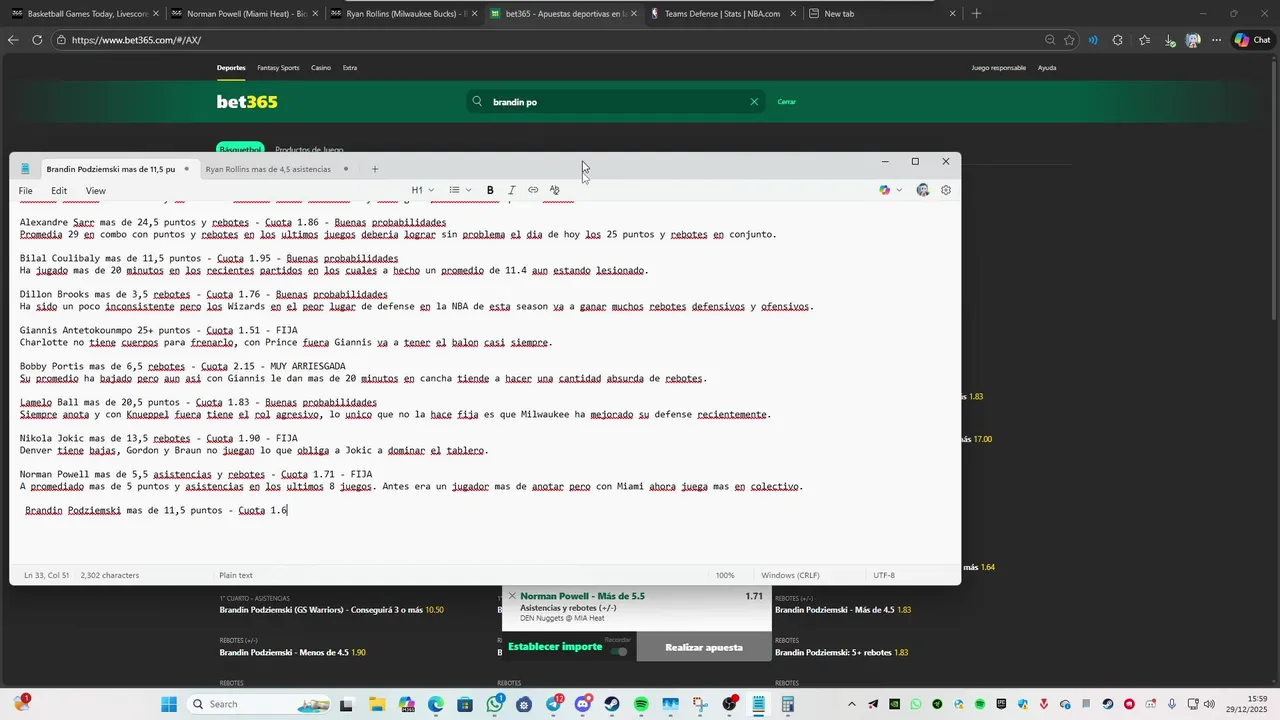Open 'Juego responsable' link
Screen dimensions: 1280x720
[999, 68]
